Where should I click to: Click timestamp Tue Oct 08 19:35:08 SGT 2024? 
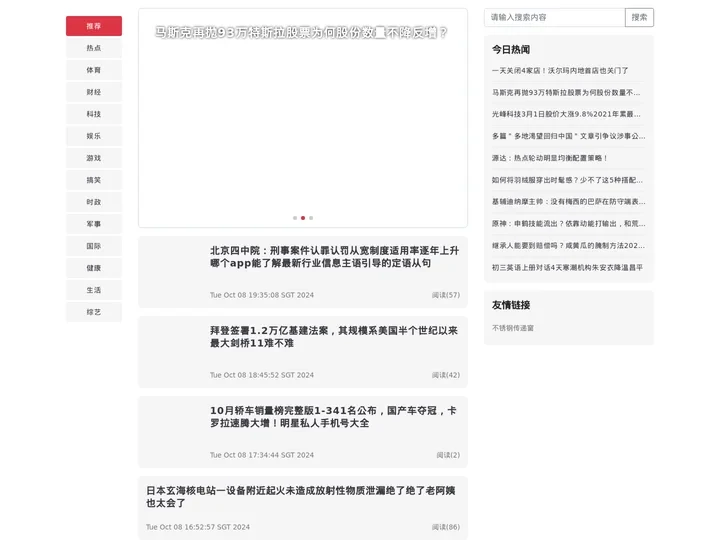pos(262,295)
